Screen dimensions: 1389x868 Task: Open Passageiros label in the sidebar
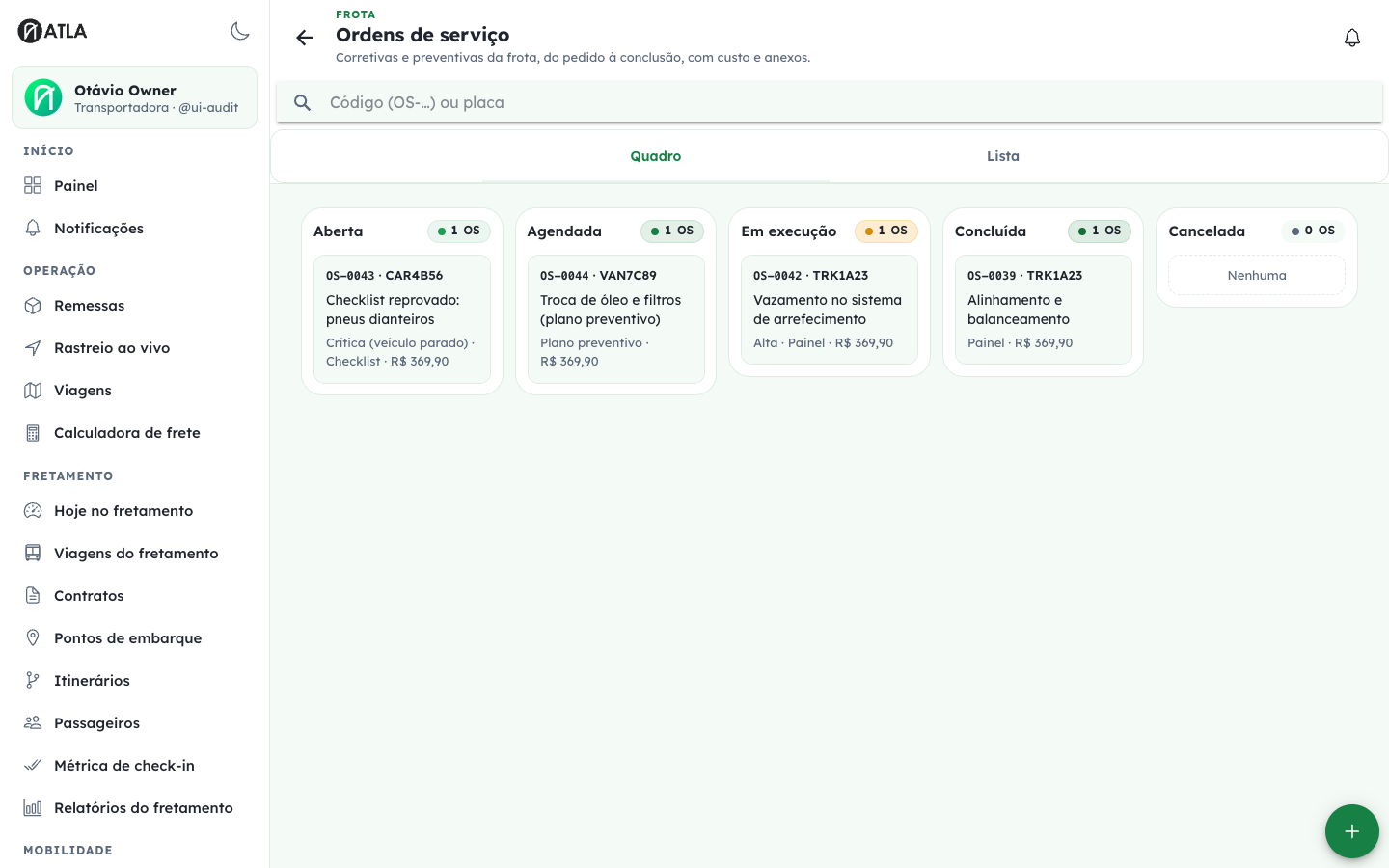click(96, 723)
